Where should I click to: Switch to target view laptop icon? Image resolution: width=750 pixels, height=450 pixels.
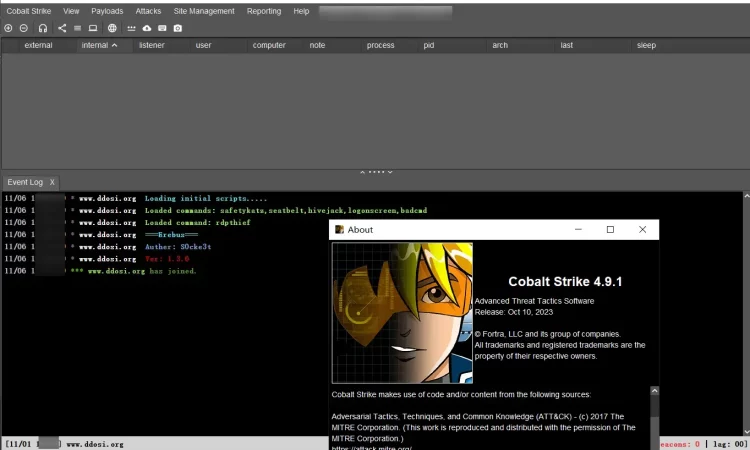coord(93,28)
